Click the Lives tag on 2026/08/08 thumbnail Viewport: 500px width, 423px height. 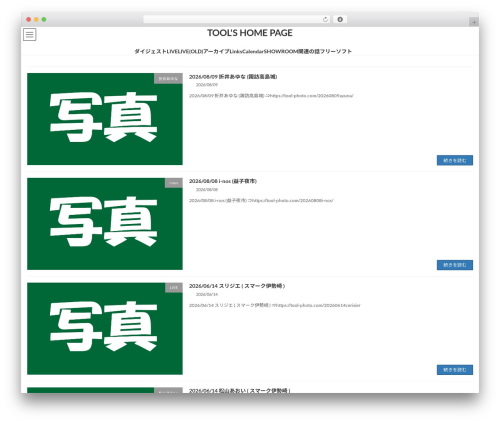coord(174,183)
